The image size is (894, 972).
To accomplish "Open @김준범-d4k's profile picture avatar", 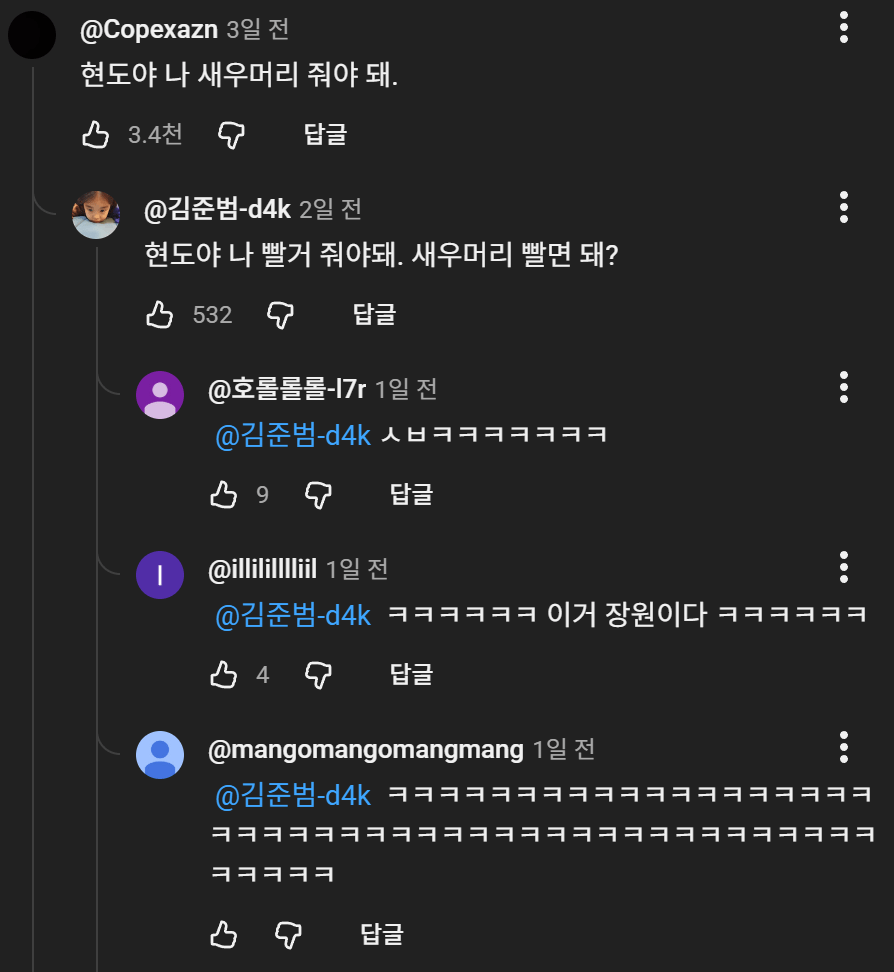I will click(x=96, y=214).
